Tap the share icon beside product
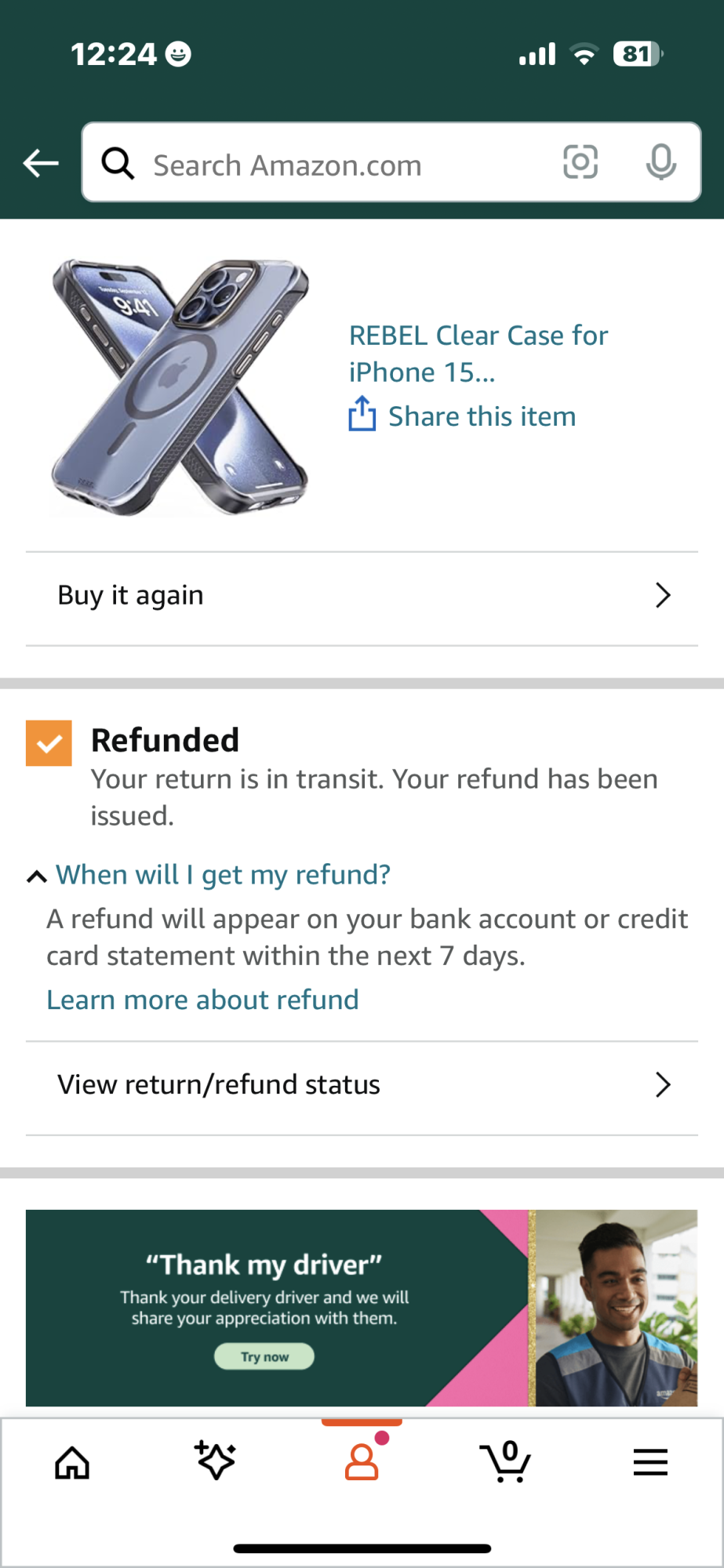Viewport: 724px width, 1568px height. (362, 414)
